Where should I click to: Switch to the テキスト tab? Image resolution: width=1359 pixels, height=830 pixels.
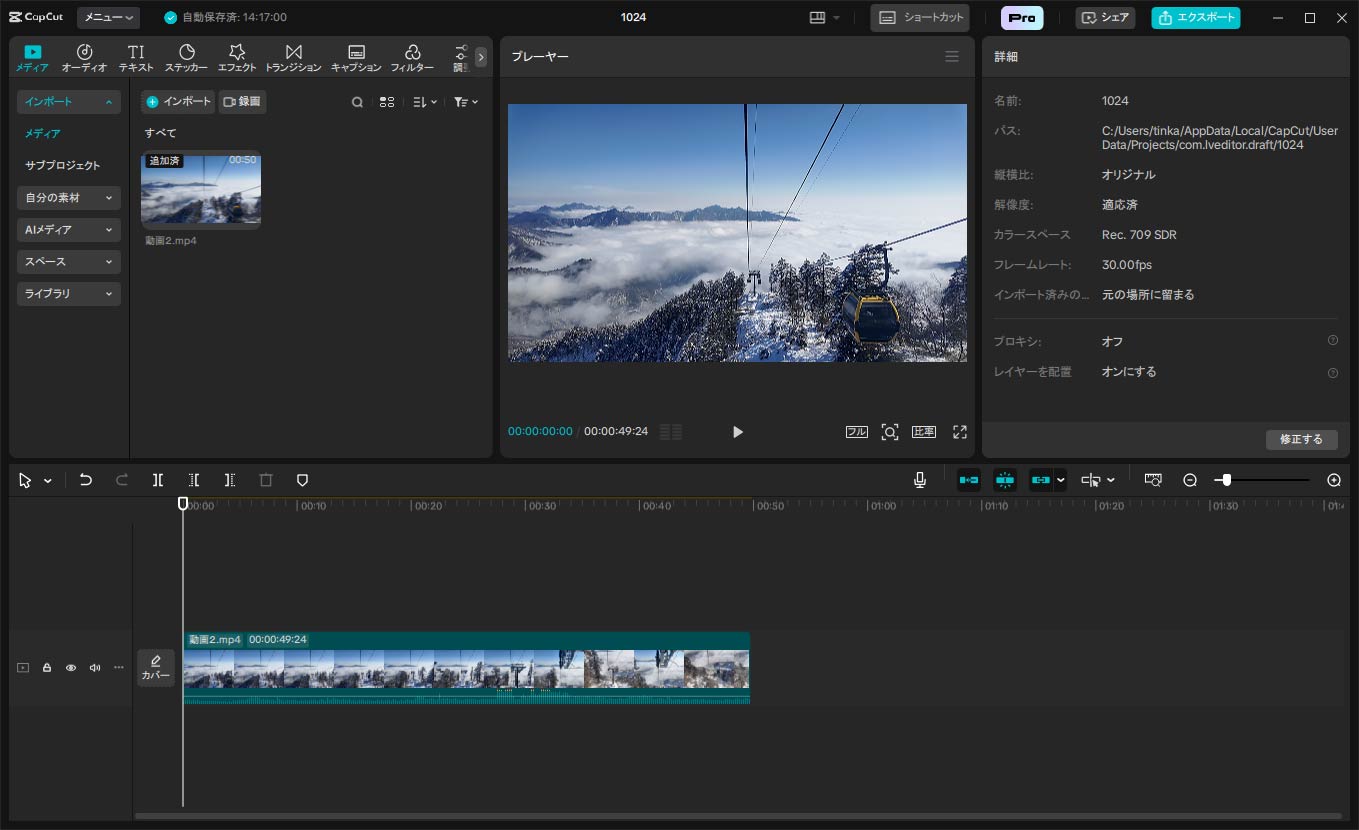click(136, 58)
